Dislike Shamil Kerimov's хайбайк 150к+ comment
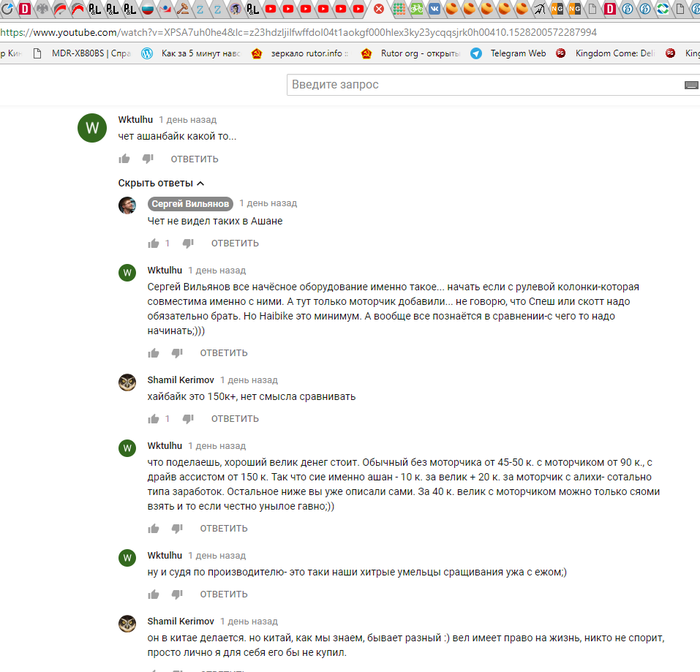This screenshot has width=700, height=672. pyautogui.click(x=188, y=419)
